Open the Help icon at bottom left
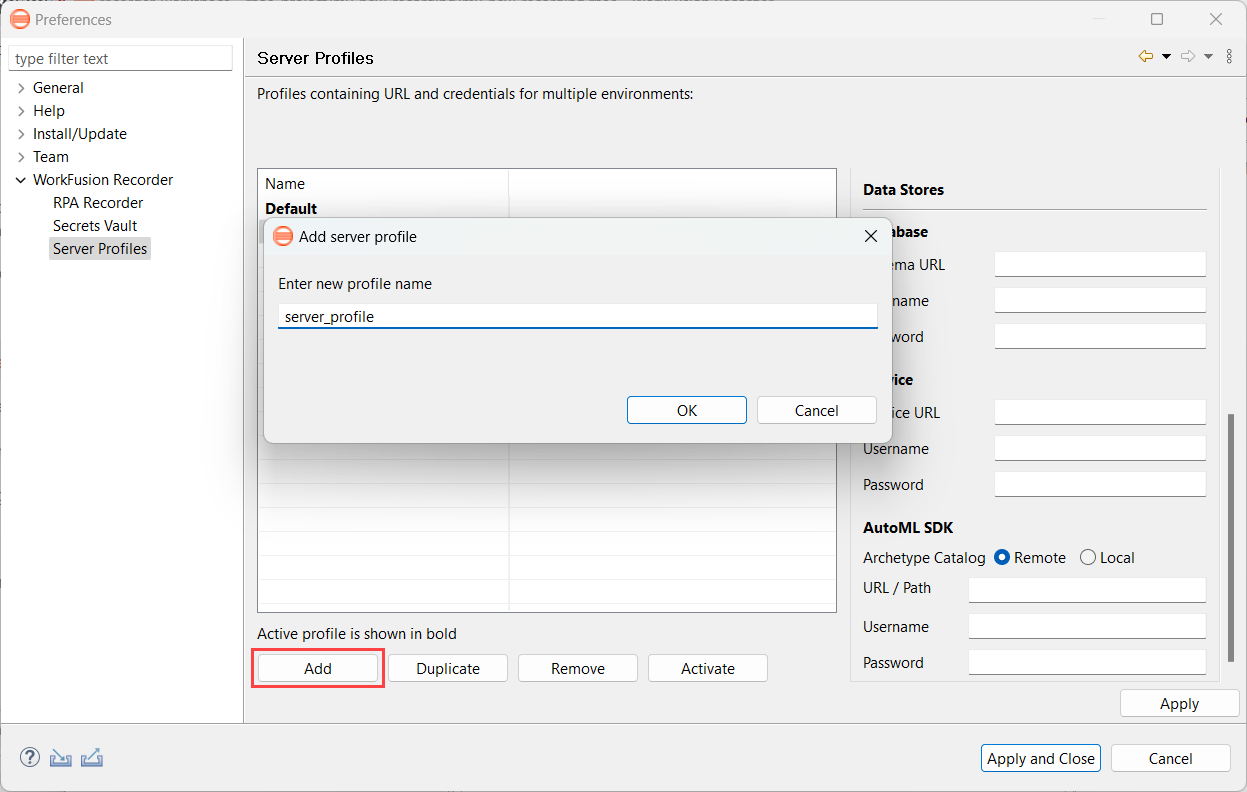 click(x=30, y=758)
